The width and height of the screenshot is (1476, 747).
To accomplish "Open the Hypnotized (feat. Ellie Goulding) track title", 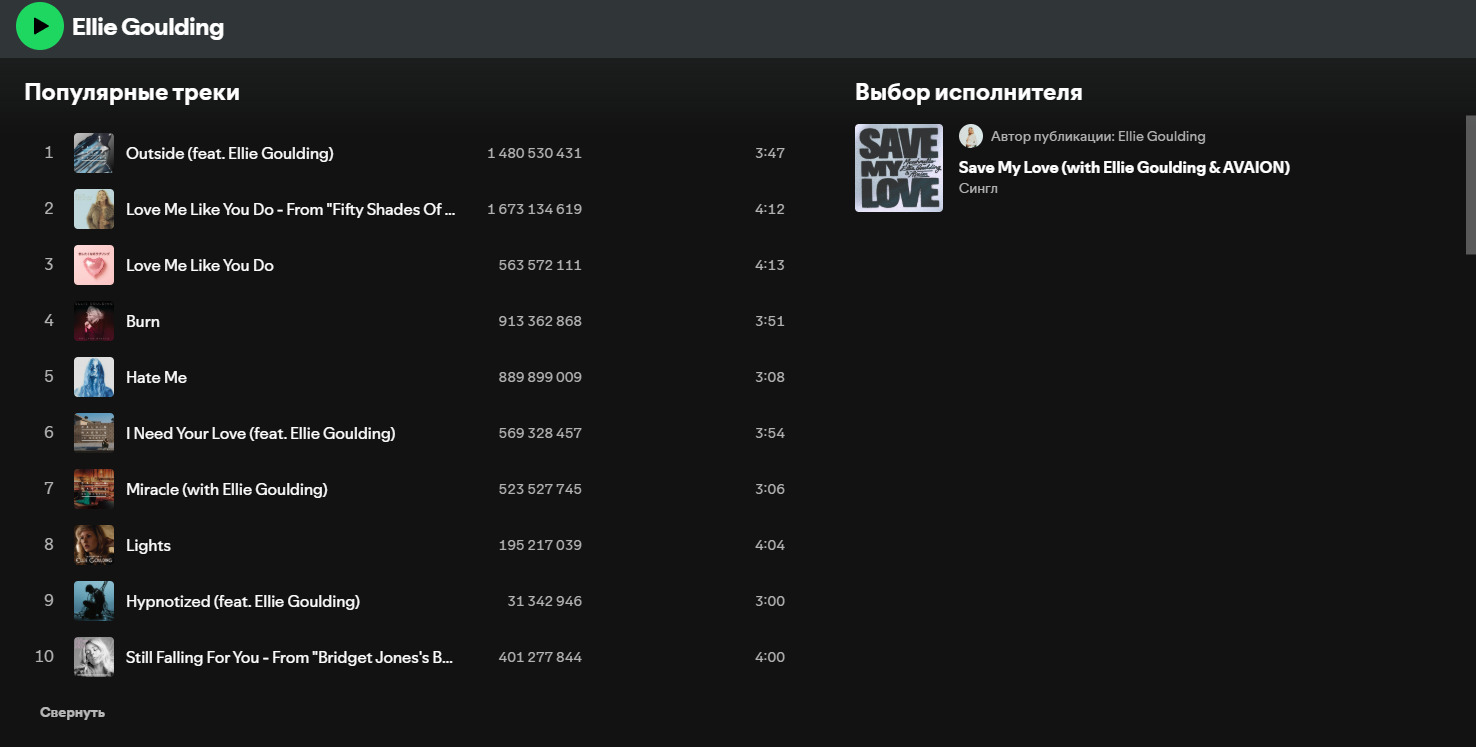I will coord(242,601).
